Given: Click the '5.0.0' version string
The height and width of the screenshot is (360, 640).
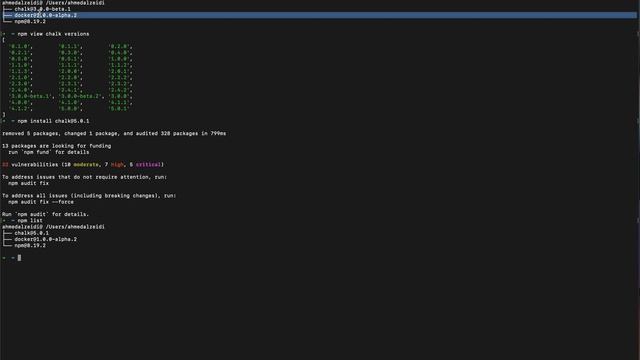Looking at the screenshot, I should click(70, 109).
